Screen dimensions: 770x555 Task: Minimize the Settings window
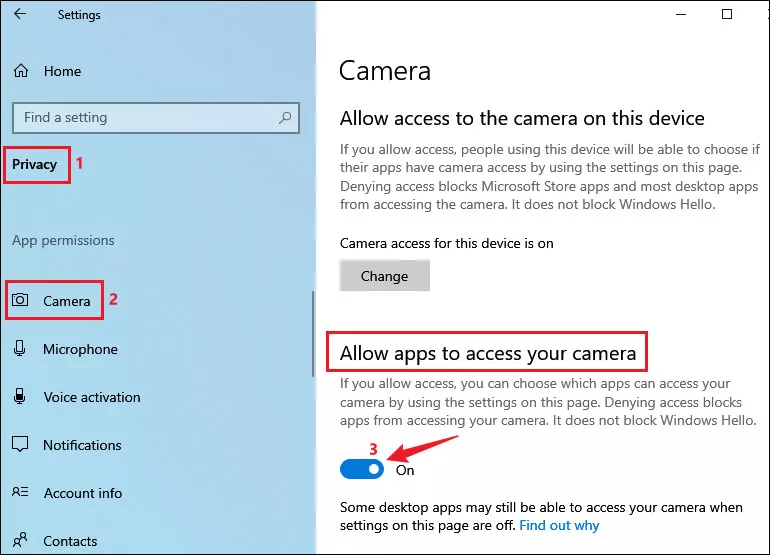point(681,14)
